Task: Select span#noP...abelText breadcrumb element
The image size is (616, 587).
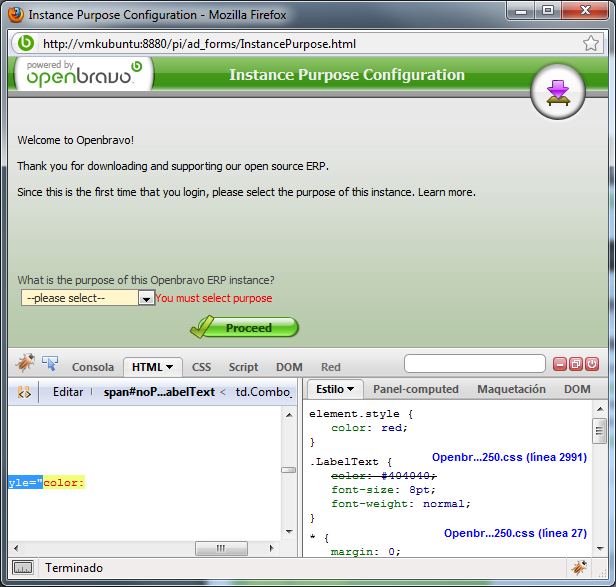Action: click(159, 392)
